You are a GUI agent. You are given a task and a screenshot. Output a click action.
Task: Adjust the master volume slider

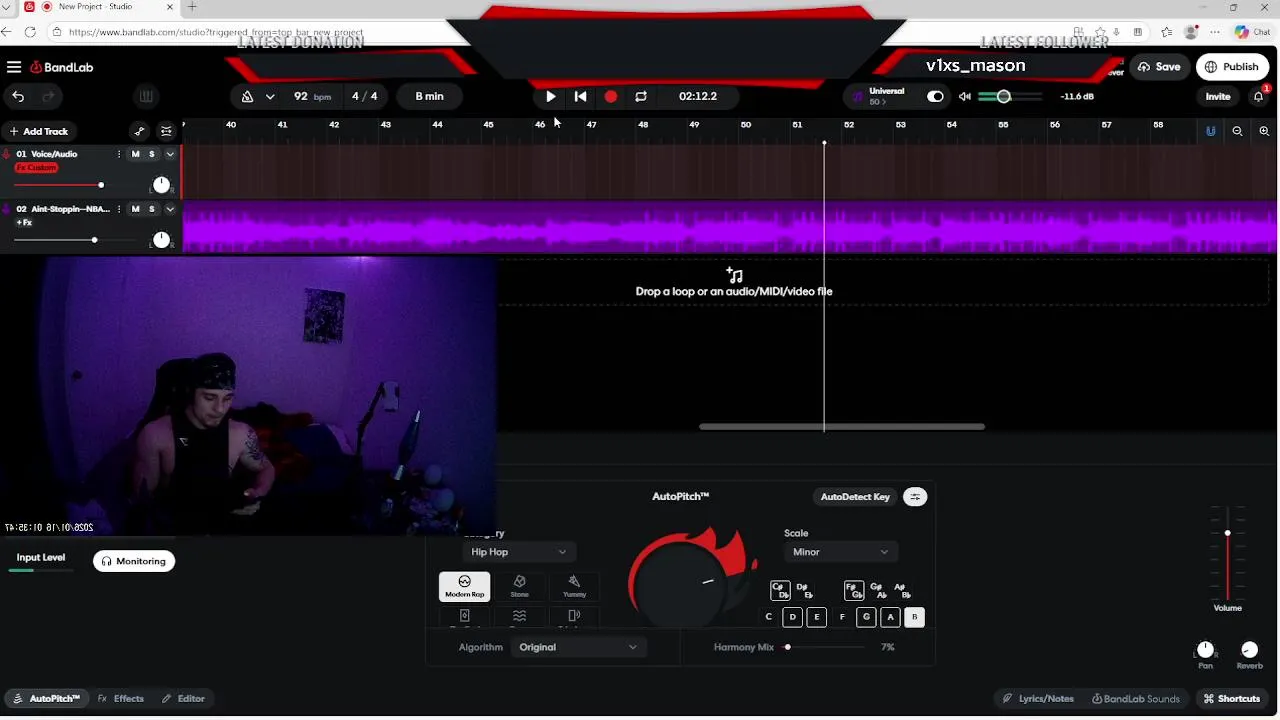[1010, 96]
